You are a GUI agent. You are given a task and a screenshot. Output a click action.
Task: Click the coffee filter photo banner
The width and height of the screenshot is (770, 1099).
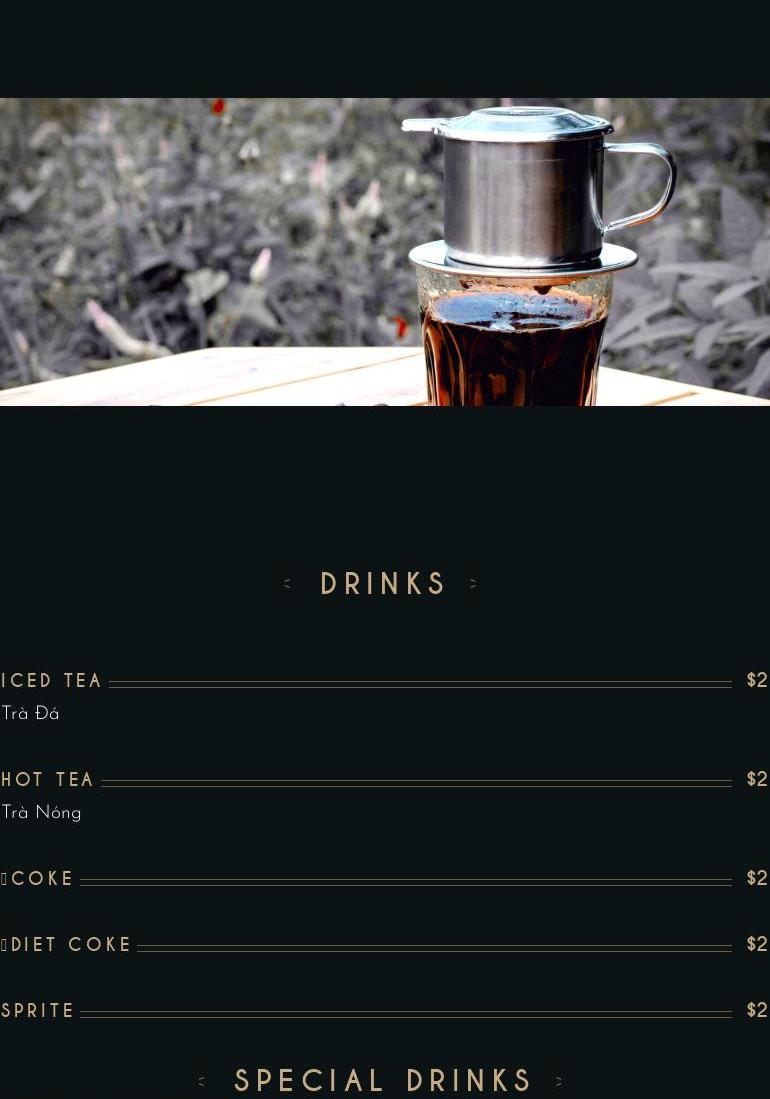coord(385,252)
